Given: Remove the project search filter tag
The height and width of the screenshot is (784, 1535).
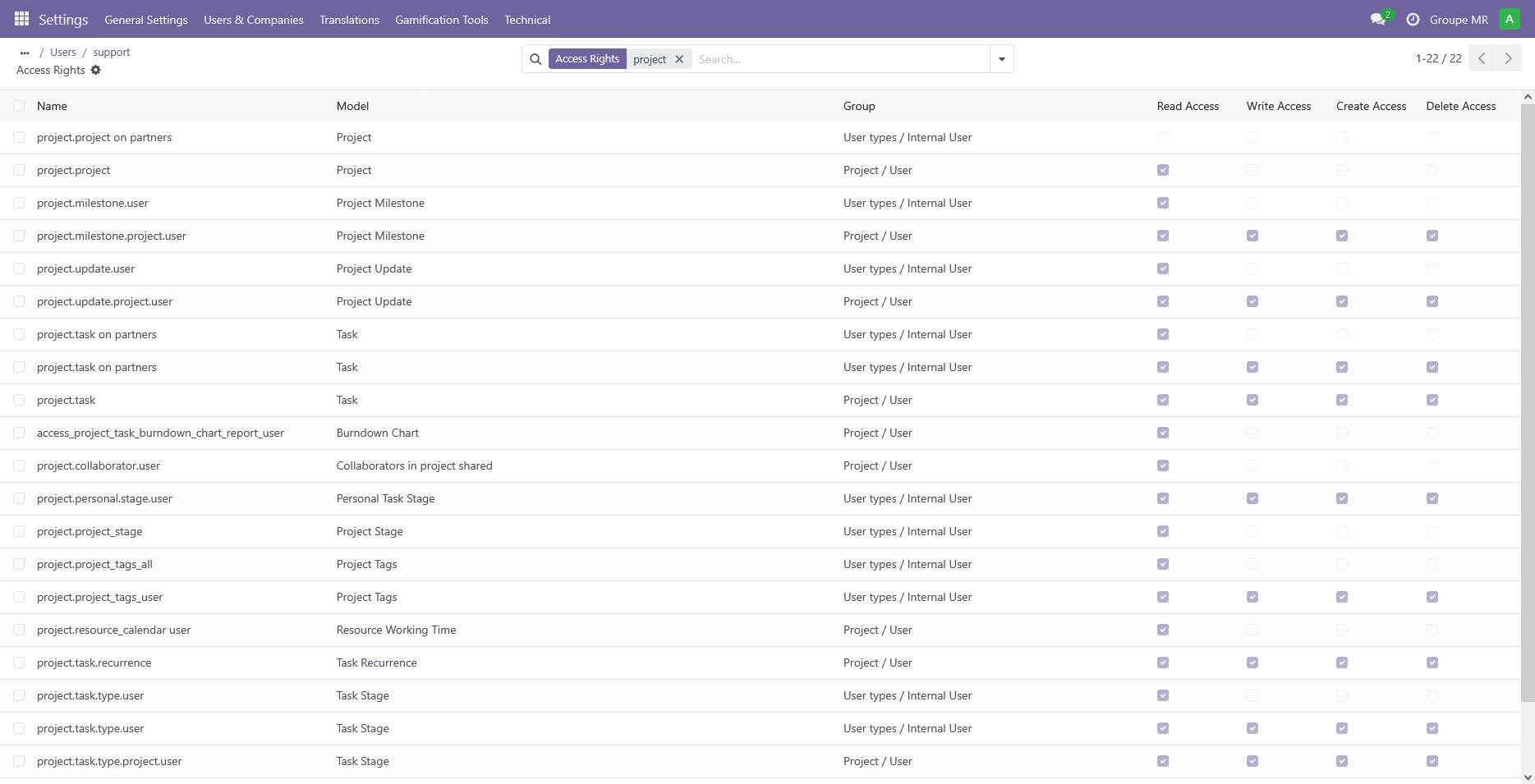Looking at the screenshot, I should [679, 59].
